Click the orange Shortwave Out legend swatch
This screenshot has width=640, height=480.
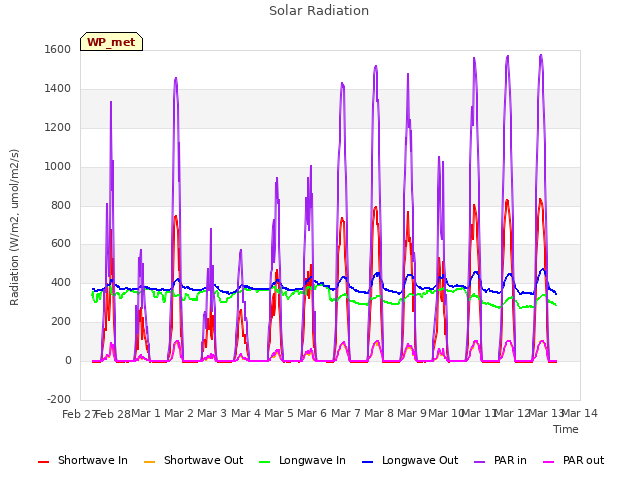pos(150,462)
